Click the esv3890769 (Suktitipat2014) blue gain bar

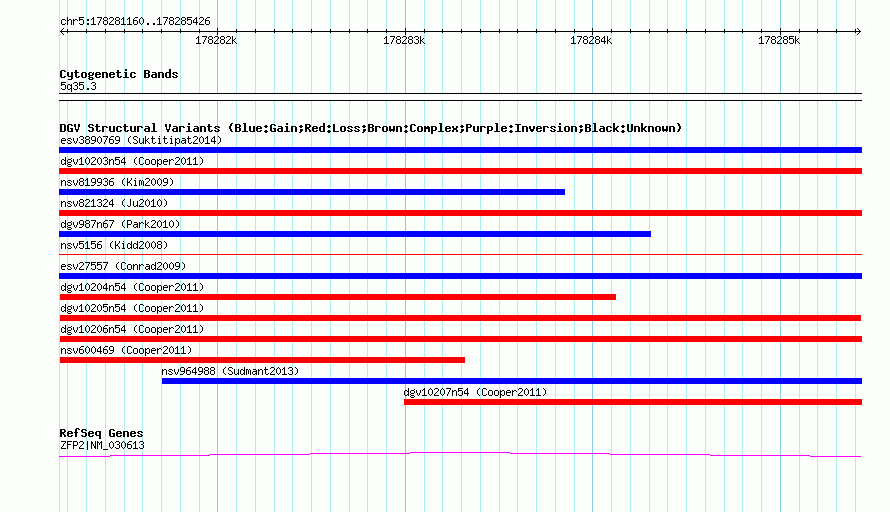click(x=460, y=150)
